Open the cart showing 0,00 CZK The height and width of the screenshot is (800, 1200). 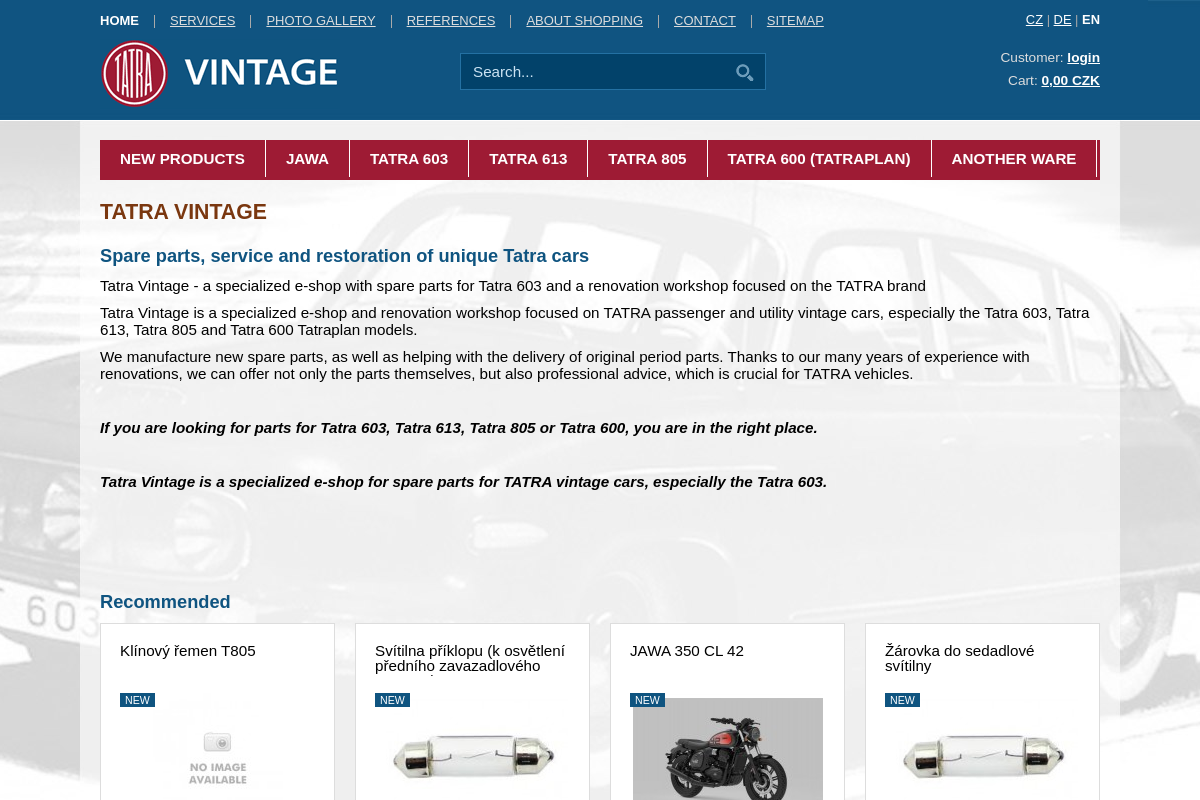point(1070,80)
